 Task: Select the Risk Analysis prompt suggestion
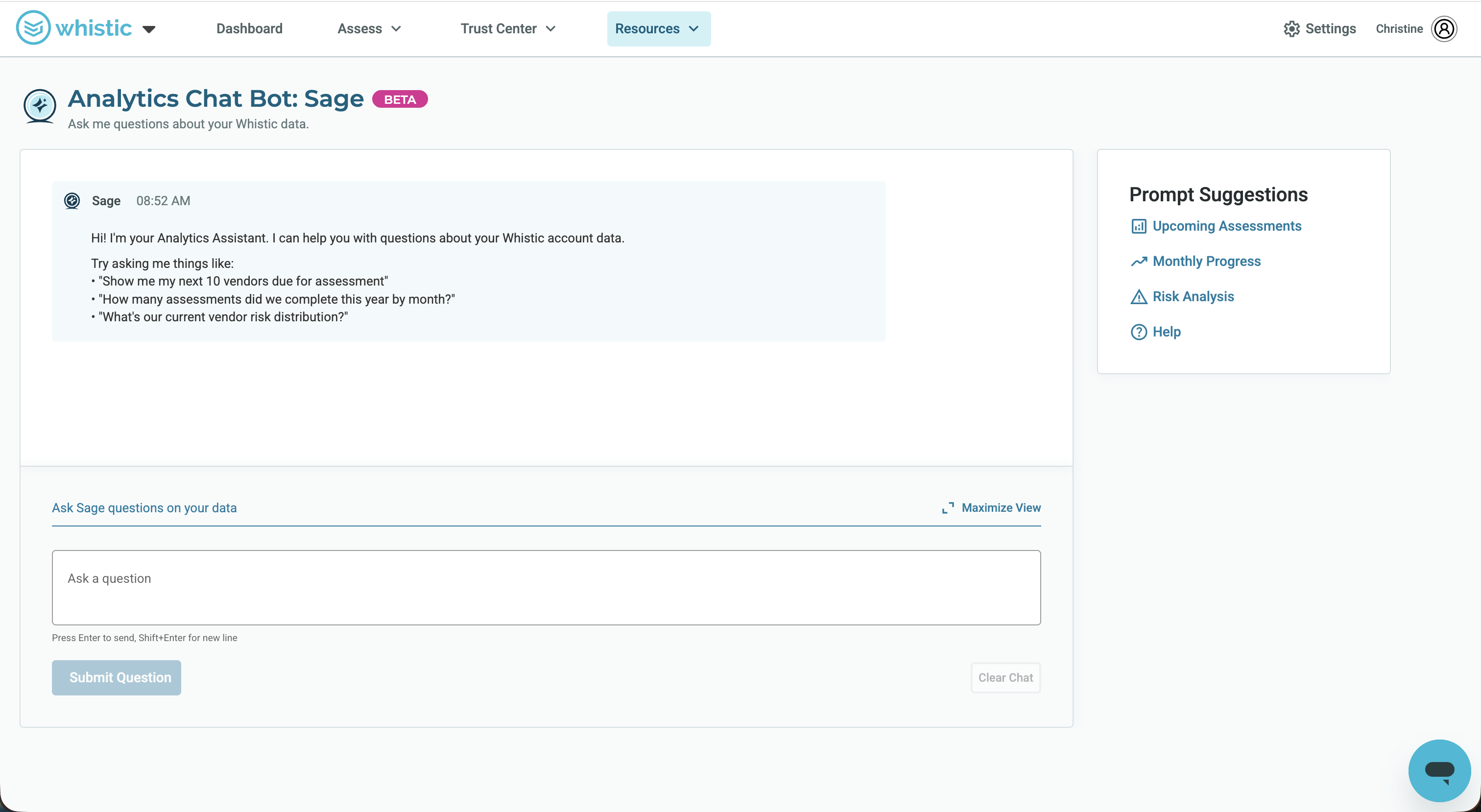tap(1193, 296)
